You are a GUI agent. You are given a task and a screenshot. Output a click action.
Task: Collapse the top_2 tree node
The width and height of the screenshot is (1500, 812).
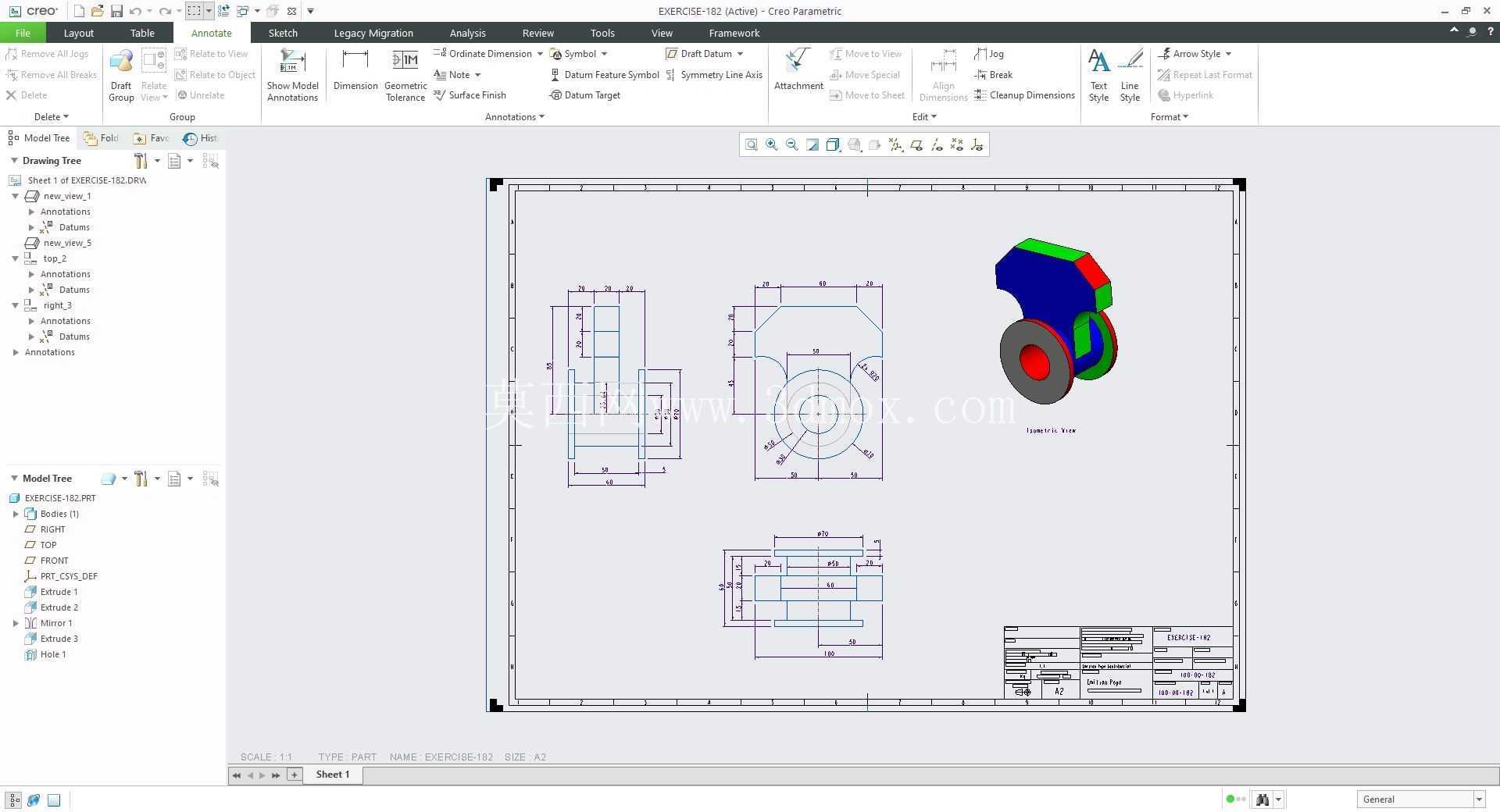[15, 258]
